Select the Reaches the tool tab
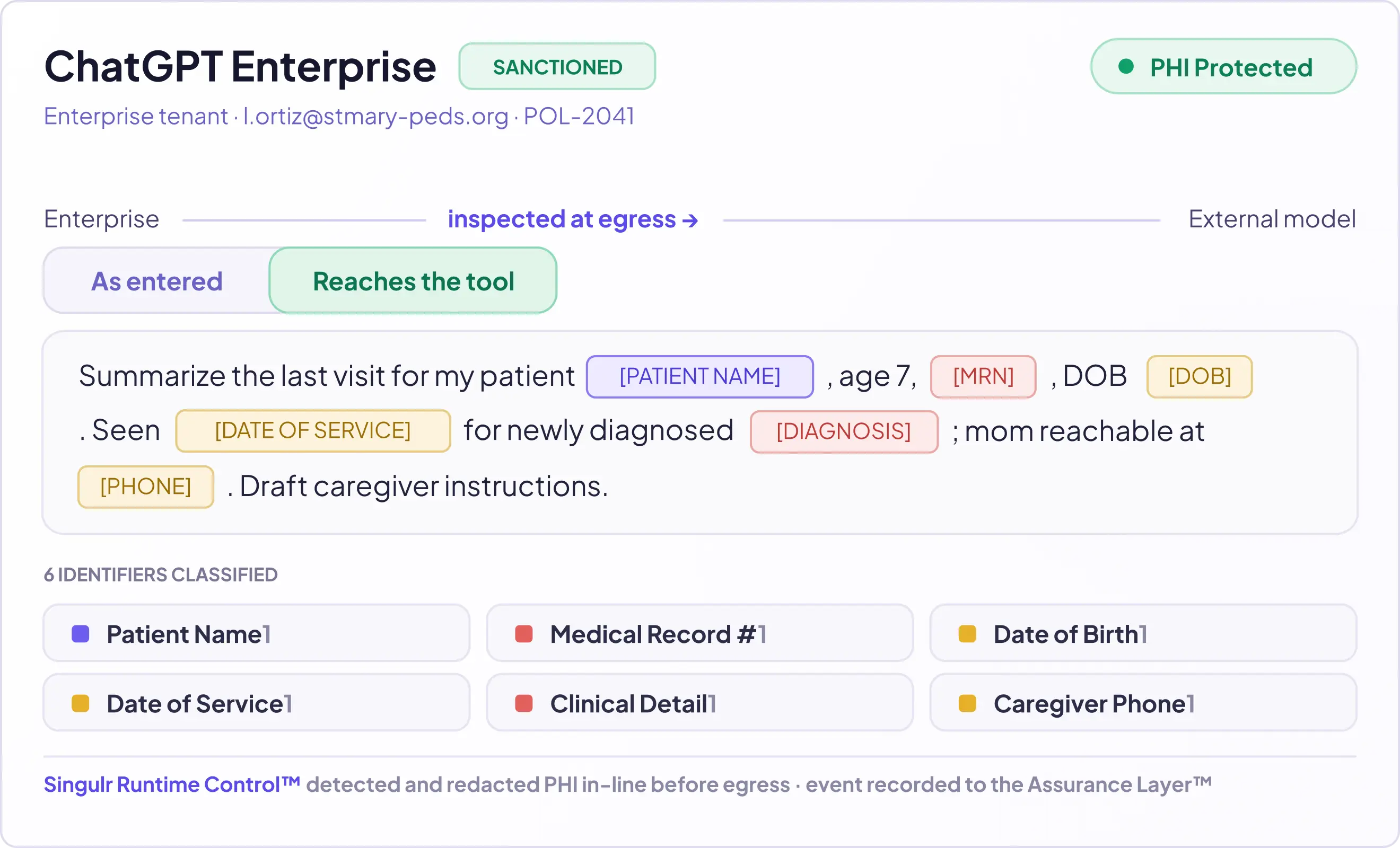The width and height of the screenshot is (1400, 848). coord(413,280)
